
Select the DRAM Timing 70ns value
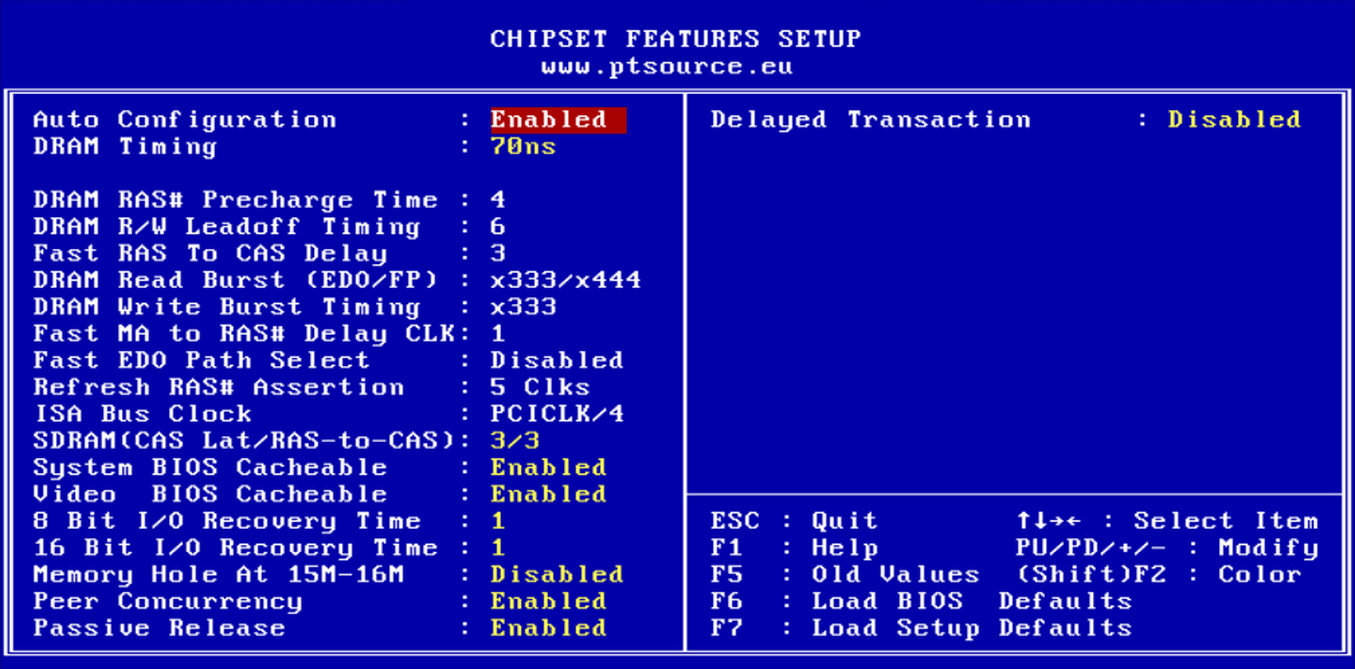(x=523, y=147)
